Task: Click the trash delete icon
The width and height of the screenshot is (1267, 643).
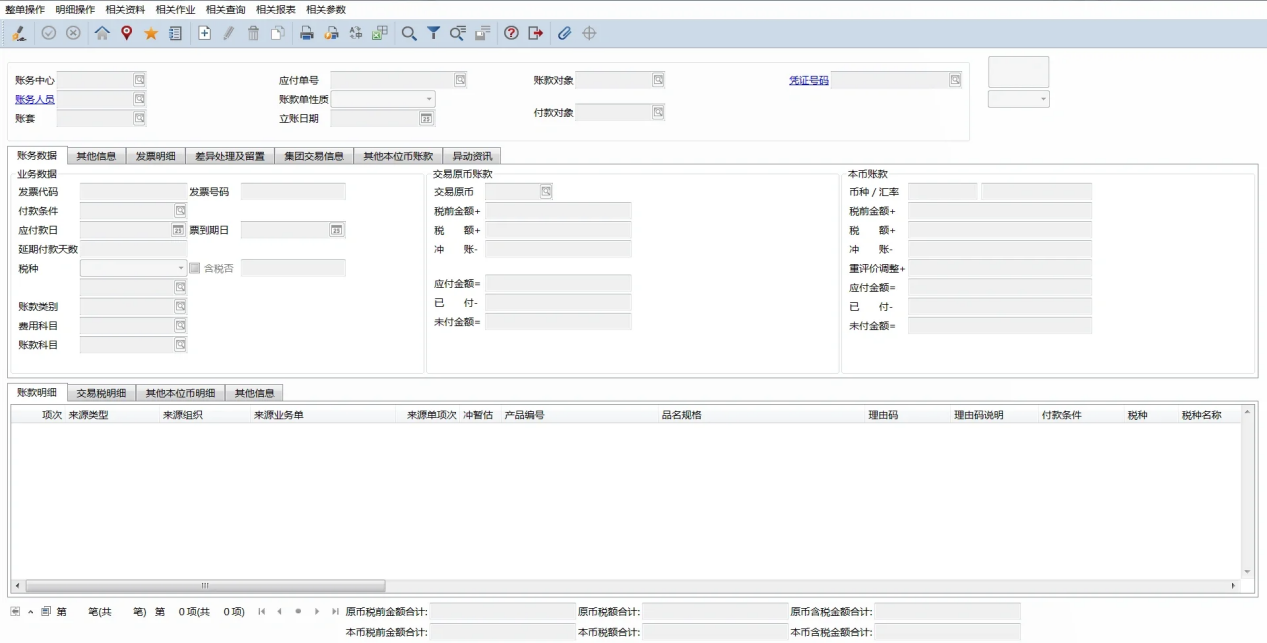Action: click(x=253, y=33)
